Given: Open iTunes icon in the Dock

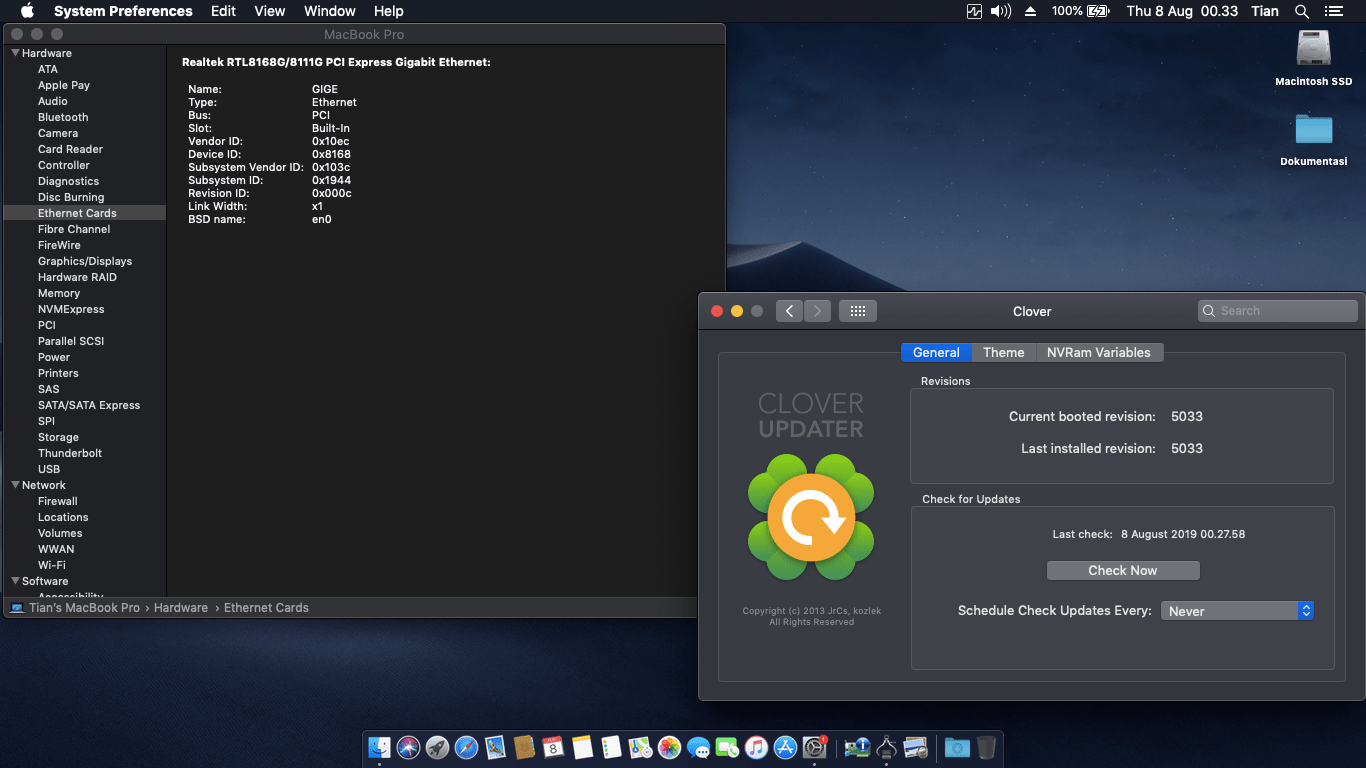Looking at the screenshot, I should coord(756,747).
